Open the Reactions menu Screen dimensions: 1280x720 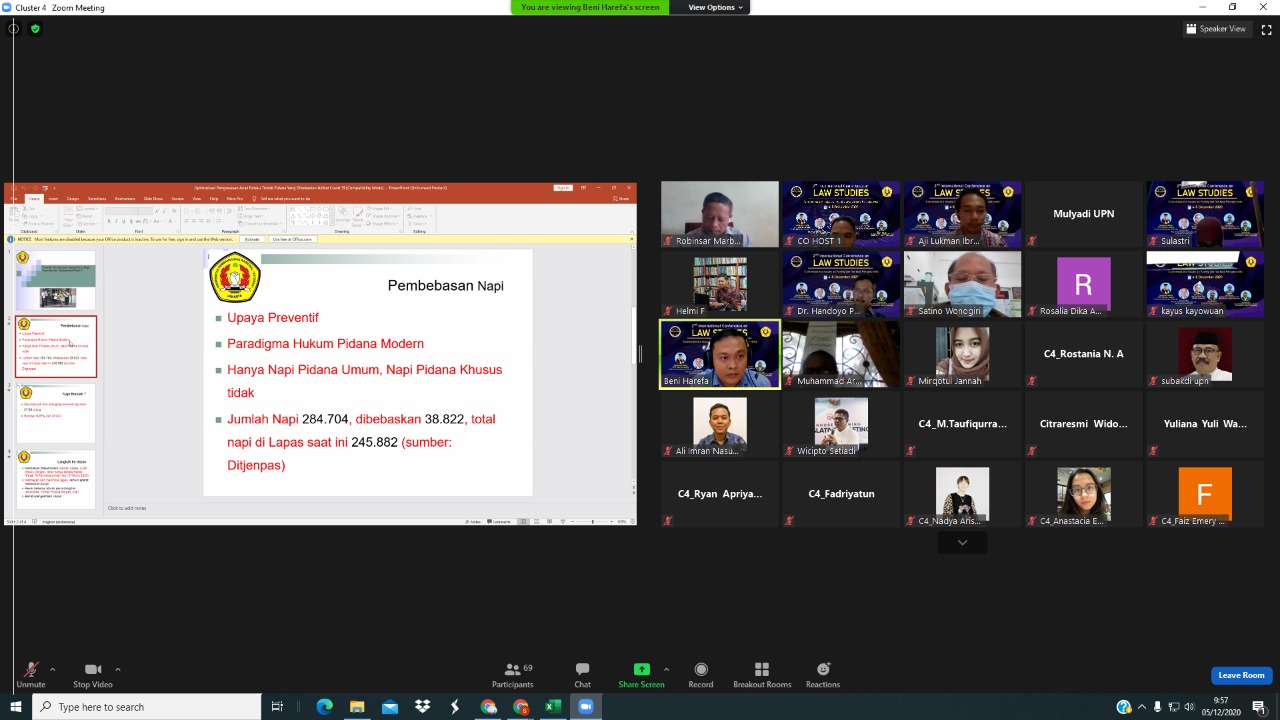tap(822, 674)
